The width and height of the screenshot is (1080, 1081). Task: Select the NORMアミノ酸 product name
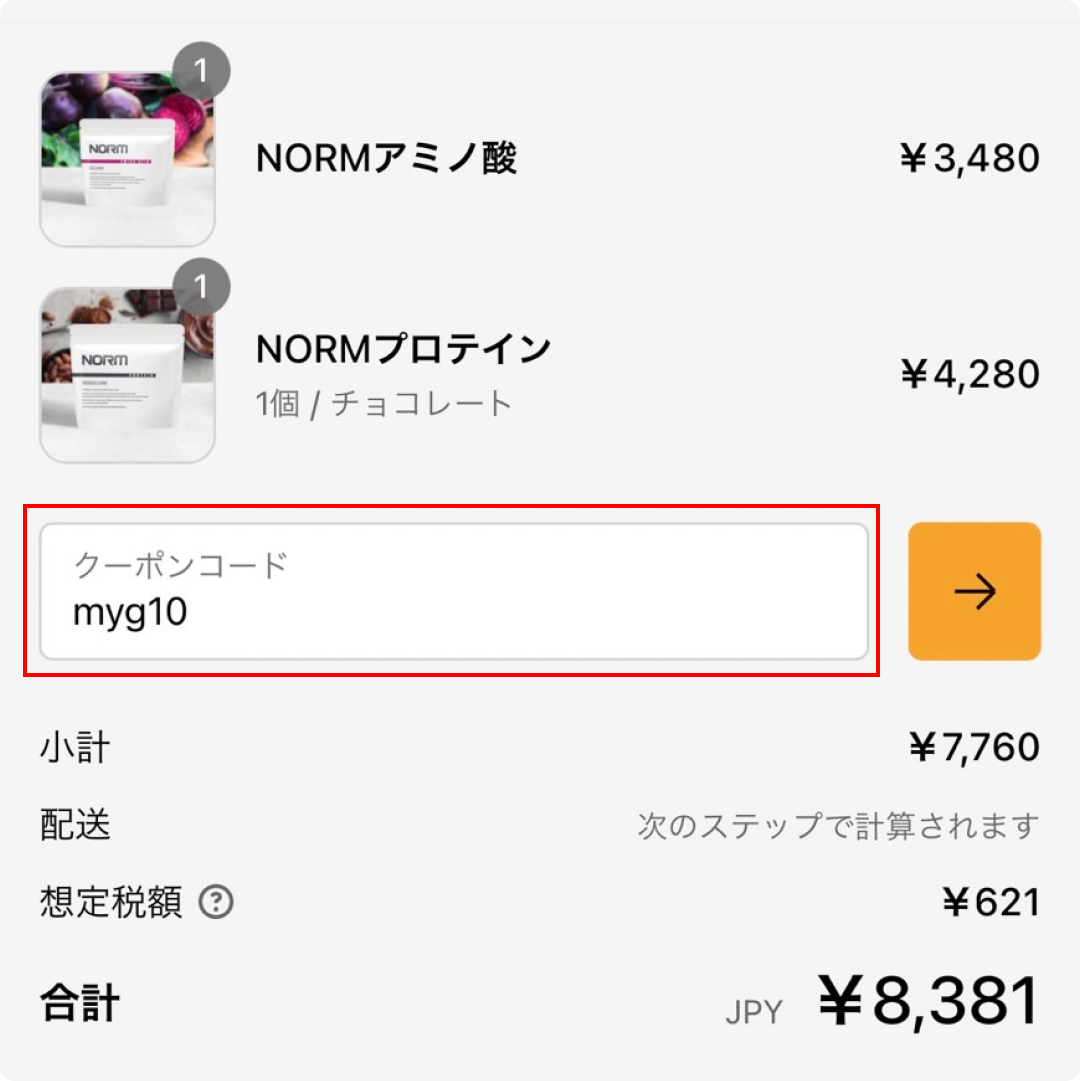point(386,158)
